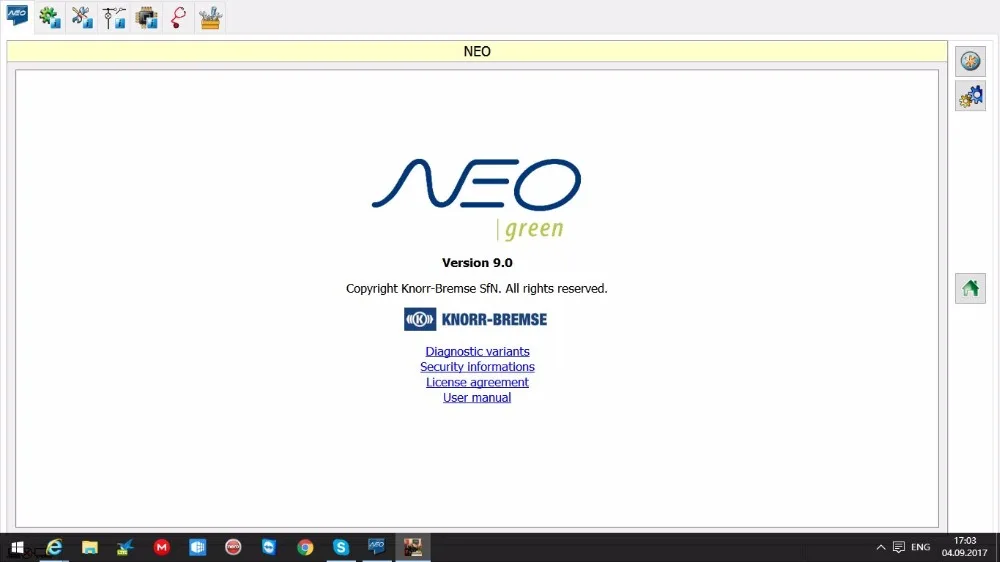Image resolution: width=1000 pixels, height=562 pixels.
Task: Open the MEGA app in taskbar
Action: pos(161,547)
